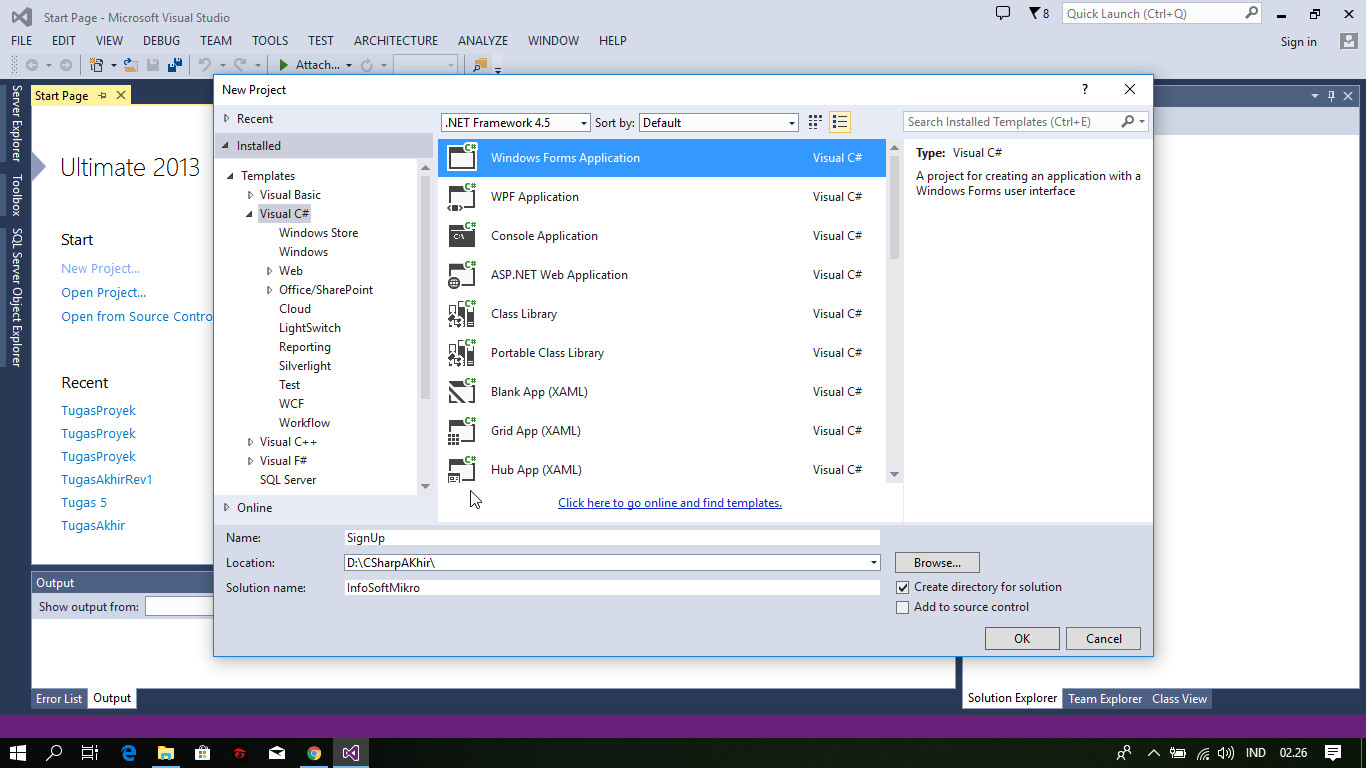
Task: Click Sign in at top right
Action: 1299,42
